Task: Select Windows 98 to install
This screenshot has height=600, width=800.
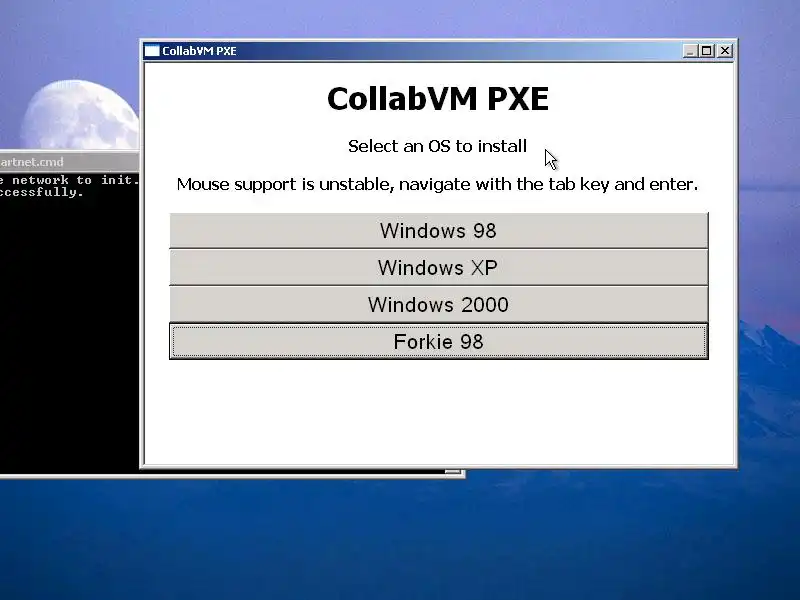Action: pos(438,231)
